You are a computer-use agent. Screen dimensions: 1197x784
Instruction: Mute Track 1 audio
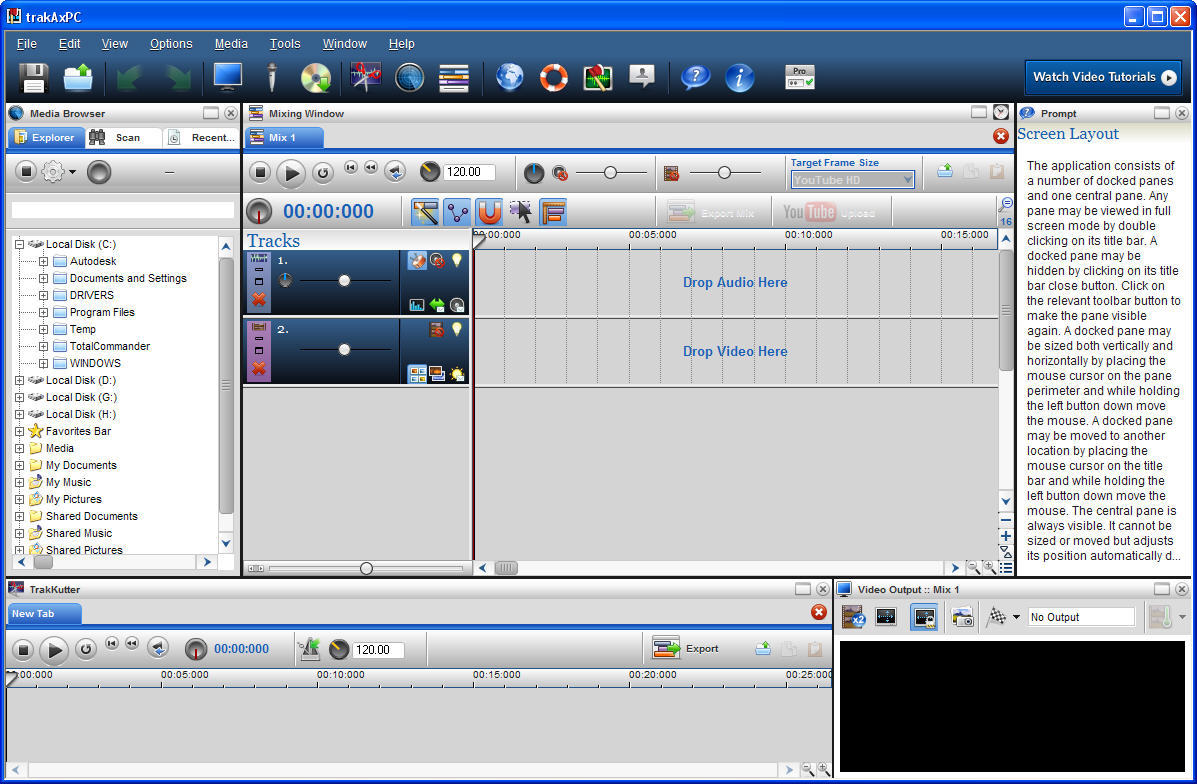tap(438, 262)
